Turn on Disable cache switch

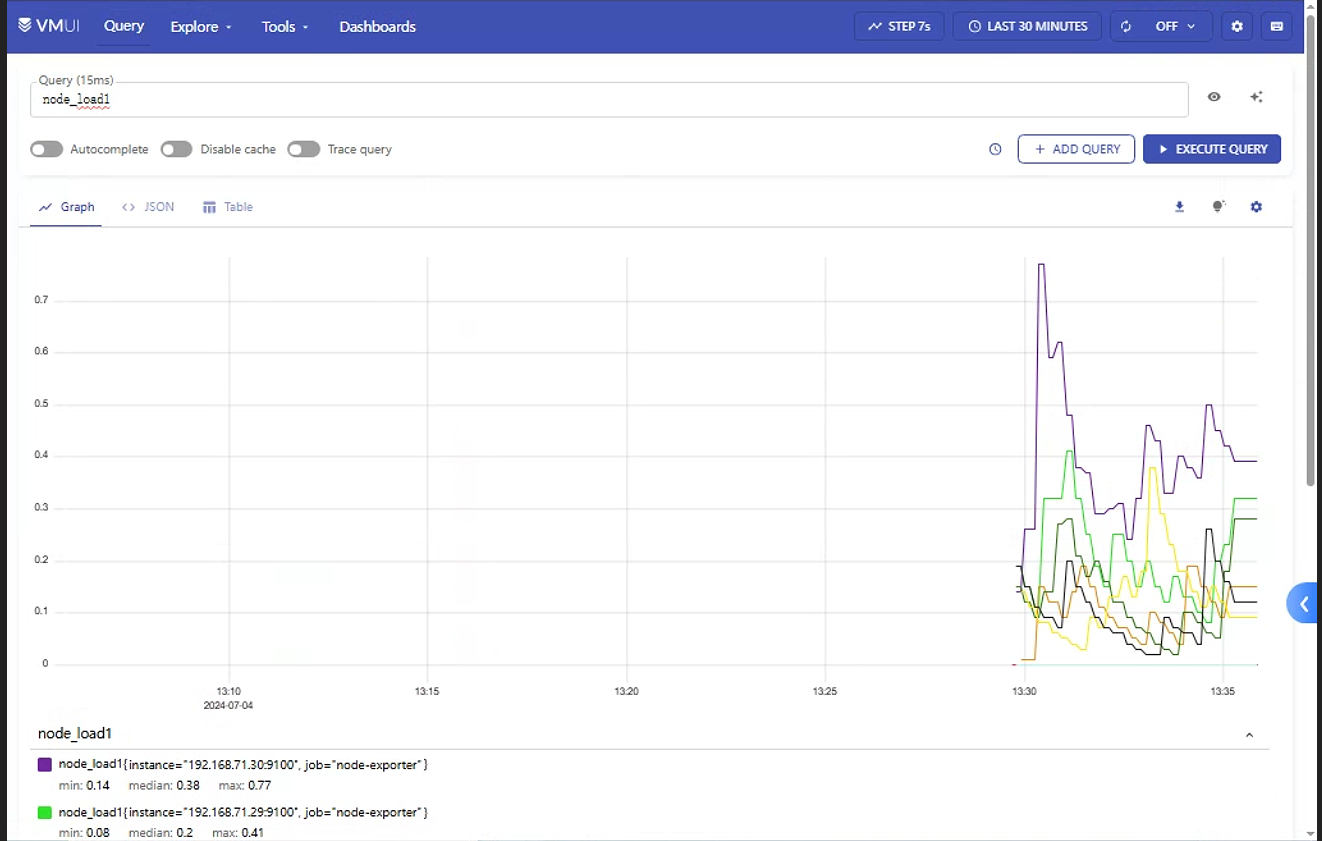pyautogui.click(x=176, y=149)
